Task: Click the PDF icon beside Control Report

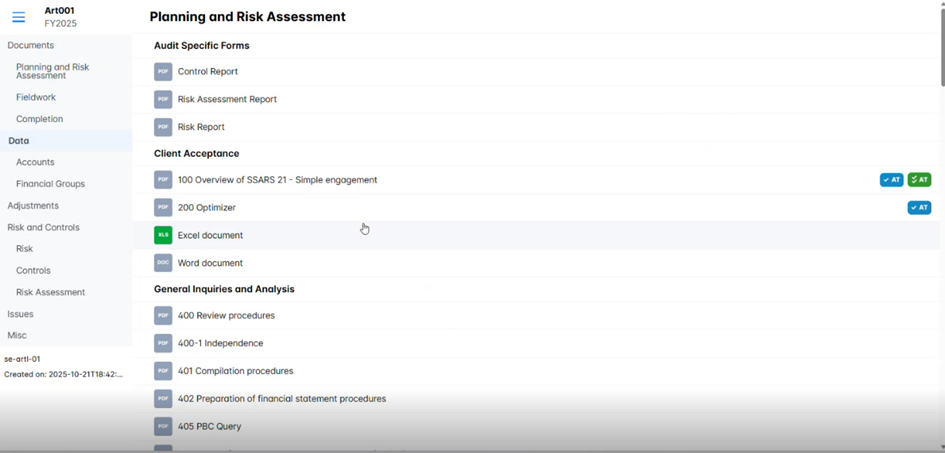Action: point(163,72)
